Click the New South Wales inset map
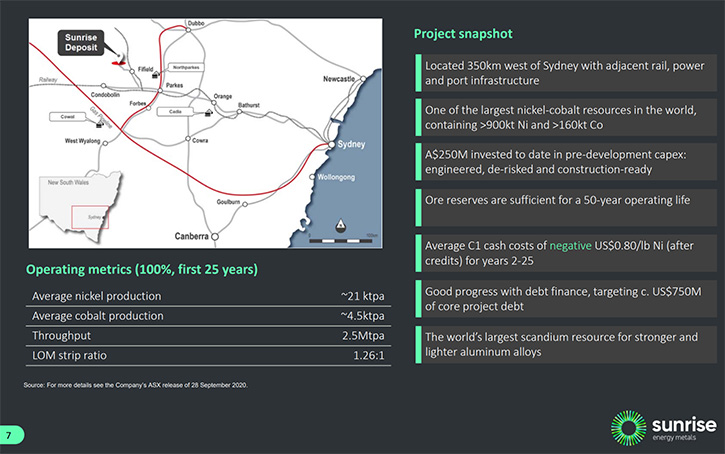 pos(80,208)
